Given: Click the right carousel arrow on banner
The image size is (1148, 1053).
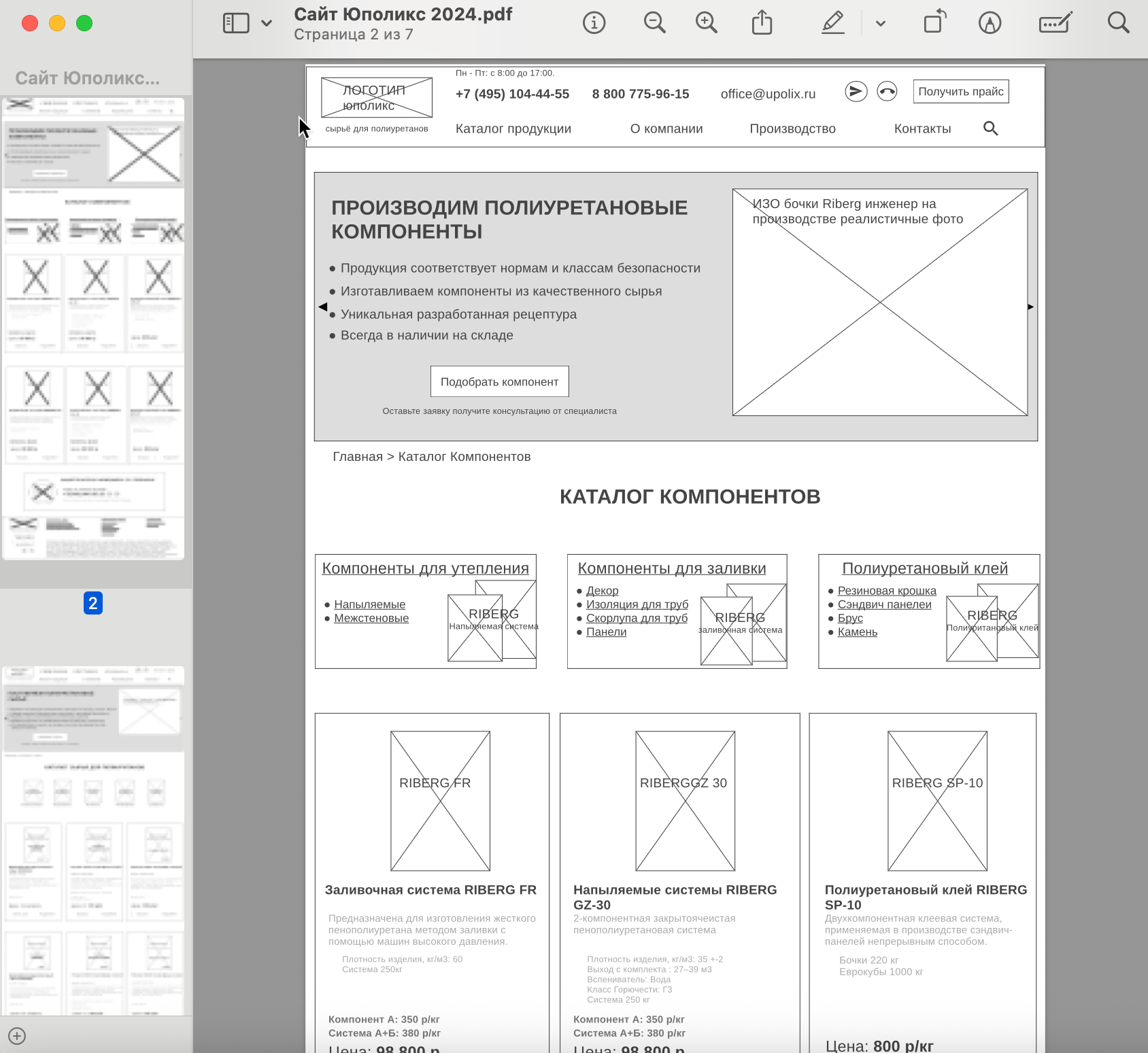Looking at the screenshot, I should coord(1031,307).
